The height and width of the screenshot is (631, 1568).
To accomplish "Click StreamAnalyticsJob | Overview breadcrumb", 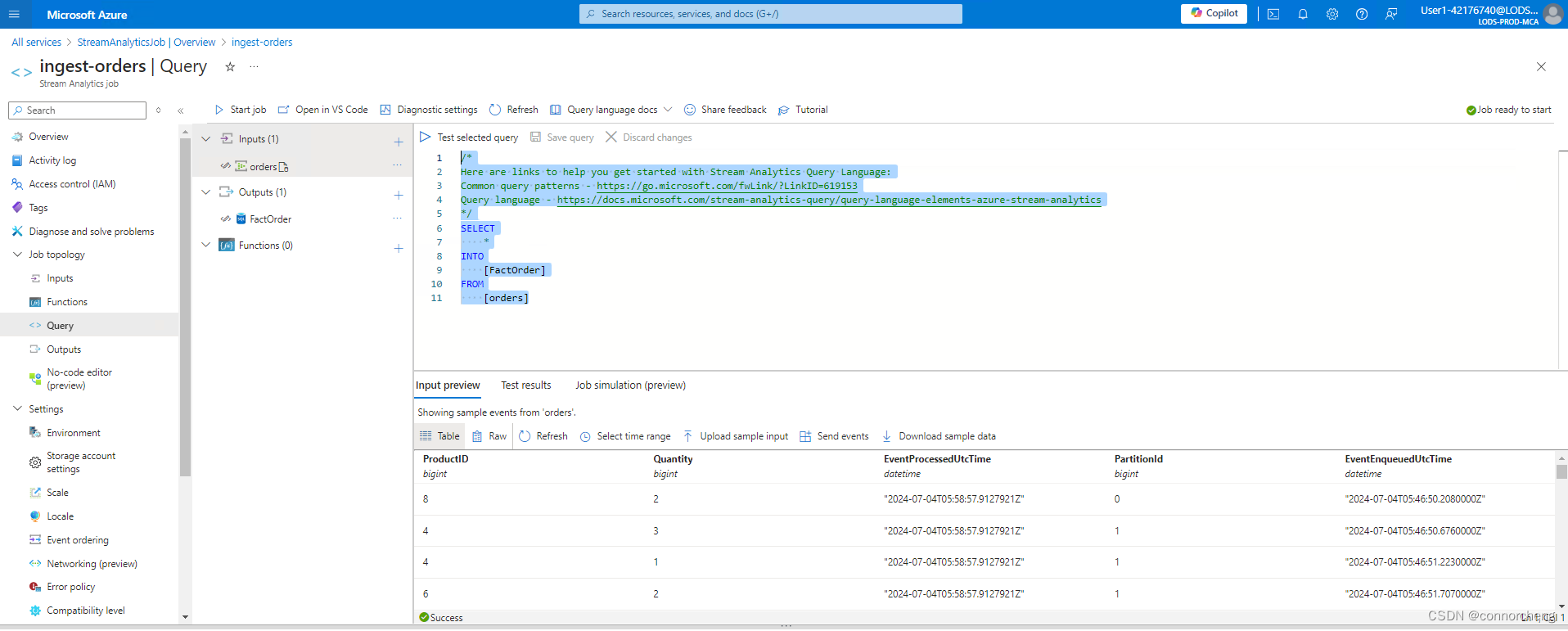I will pos(146,43).
